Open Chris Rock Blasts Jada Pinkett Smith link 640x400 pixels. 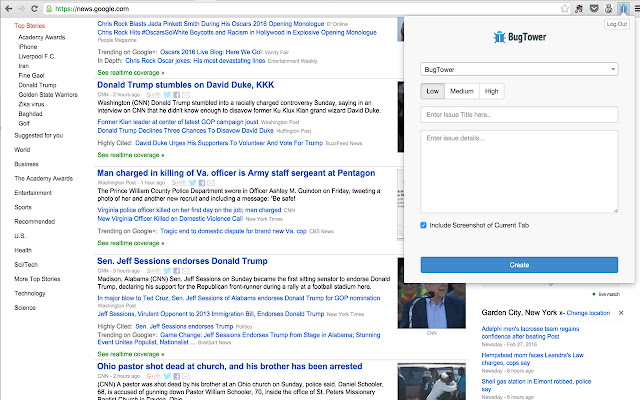point(211,24)
